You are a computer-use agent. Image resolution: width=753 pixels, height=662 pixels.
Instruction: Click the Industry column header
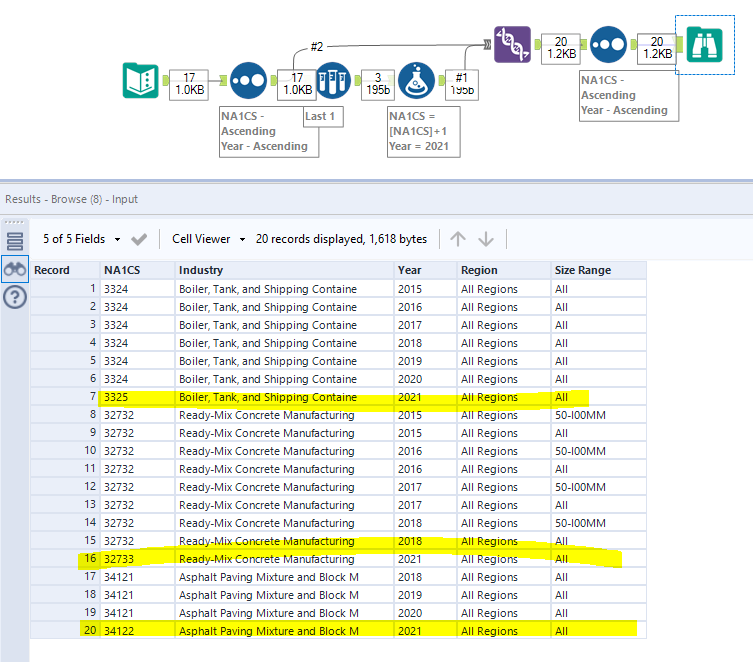coord(201,270)
